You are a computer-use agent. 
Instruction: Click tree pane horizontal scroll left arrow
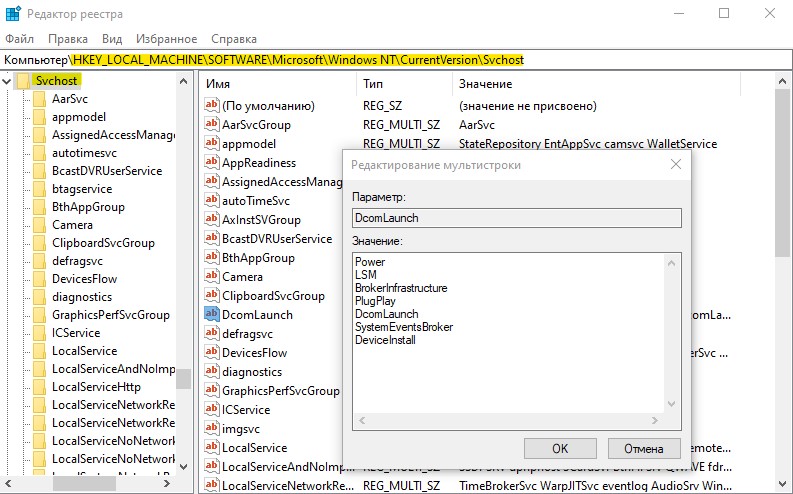pos(9,483)
